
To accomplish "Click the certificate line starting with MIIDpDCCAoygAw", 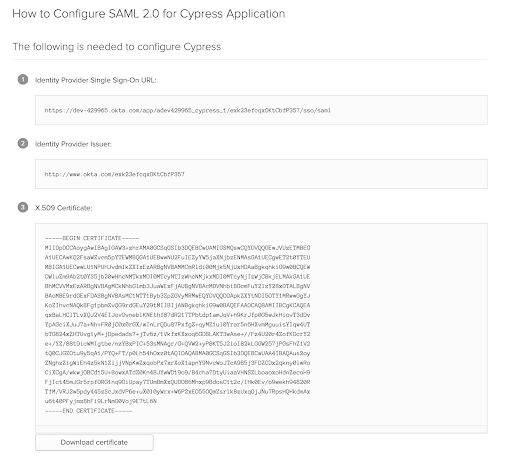I will 177,248.
